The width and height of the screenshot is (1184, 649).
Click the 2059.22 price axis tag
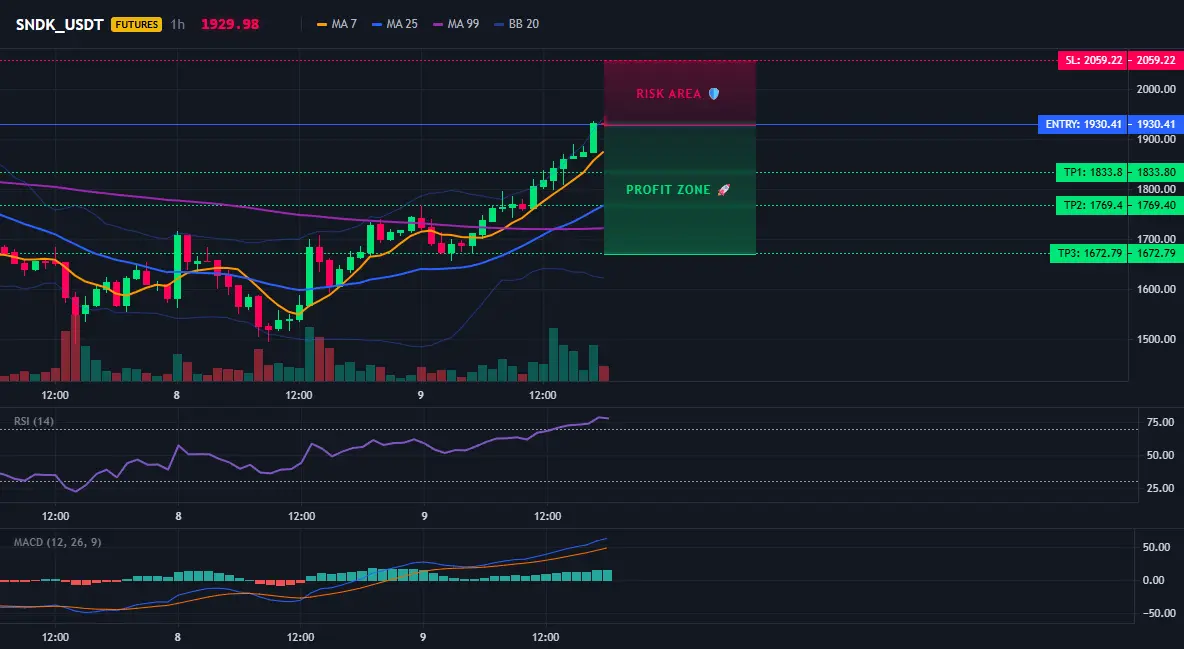1155,60
